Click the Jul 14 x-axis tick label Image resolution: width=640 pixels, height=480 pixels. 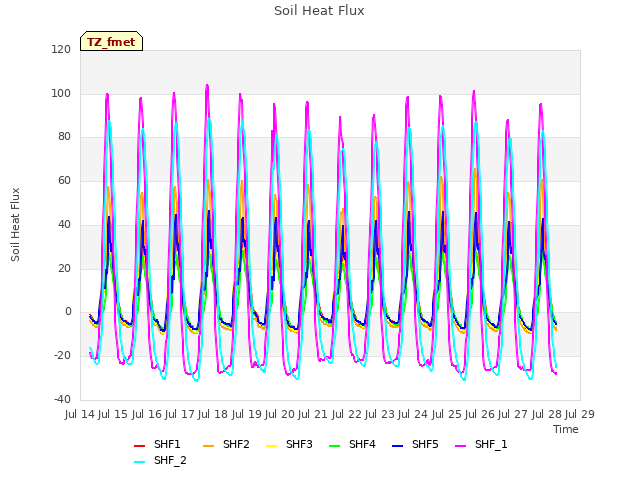click(80, 415)
